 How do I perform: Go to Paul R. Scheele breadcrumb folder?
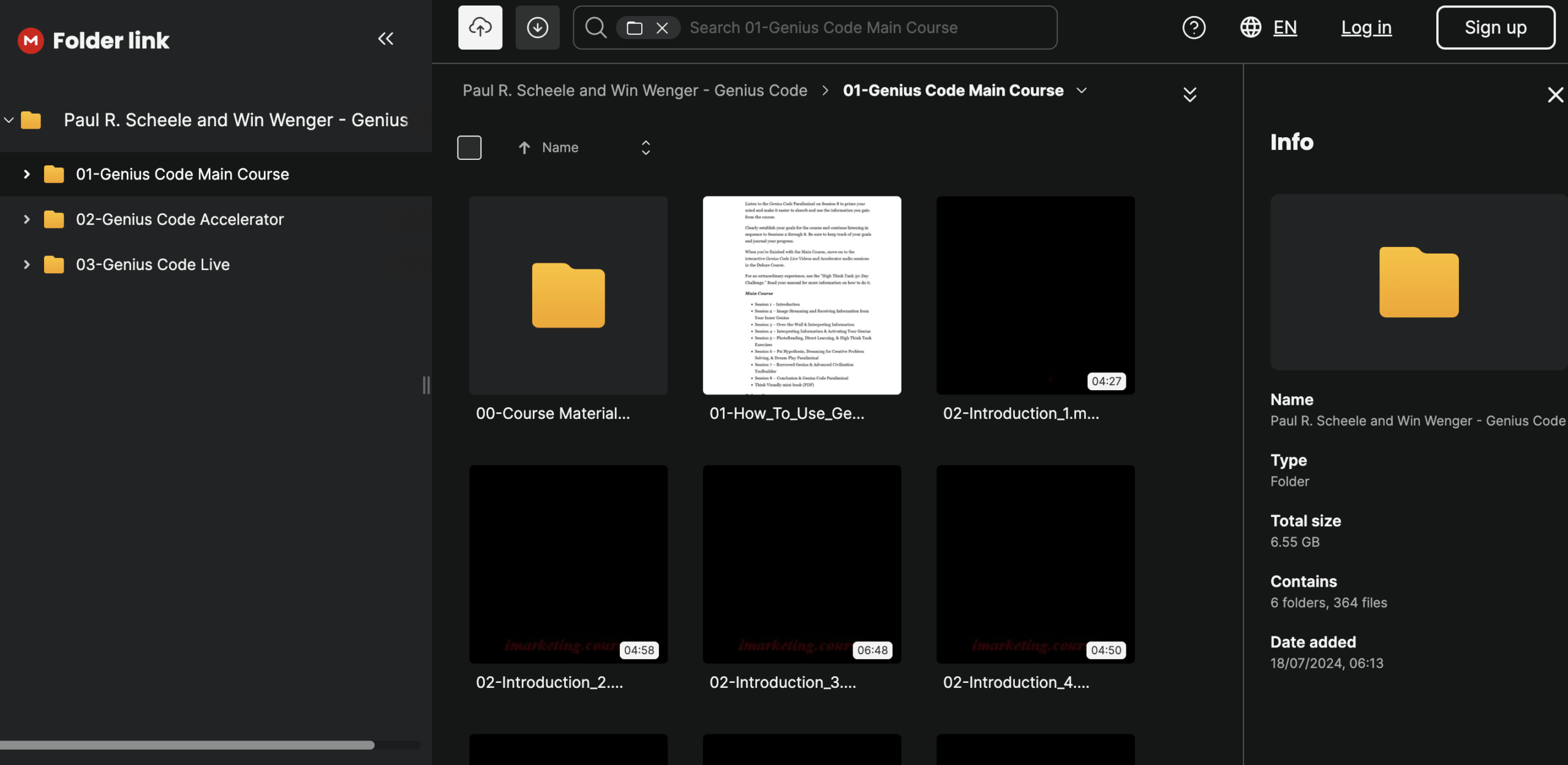(x=635, y=91)
